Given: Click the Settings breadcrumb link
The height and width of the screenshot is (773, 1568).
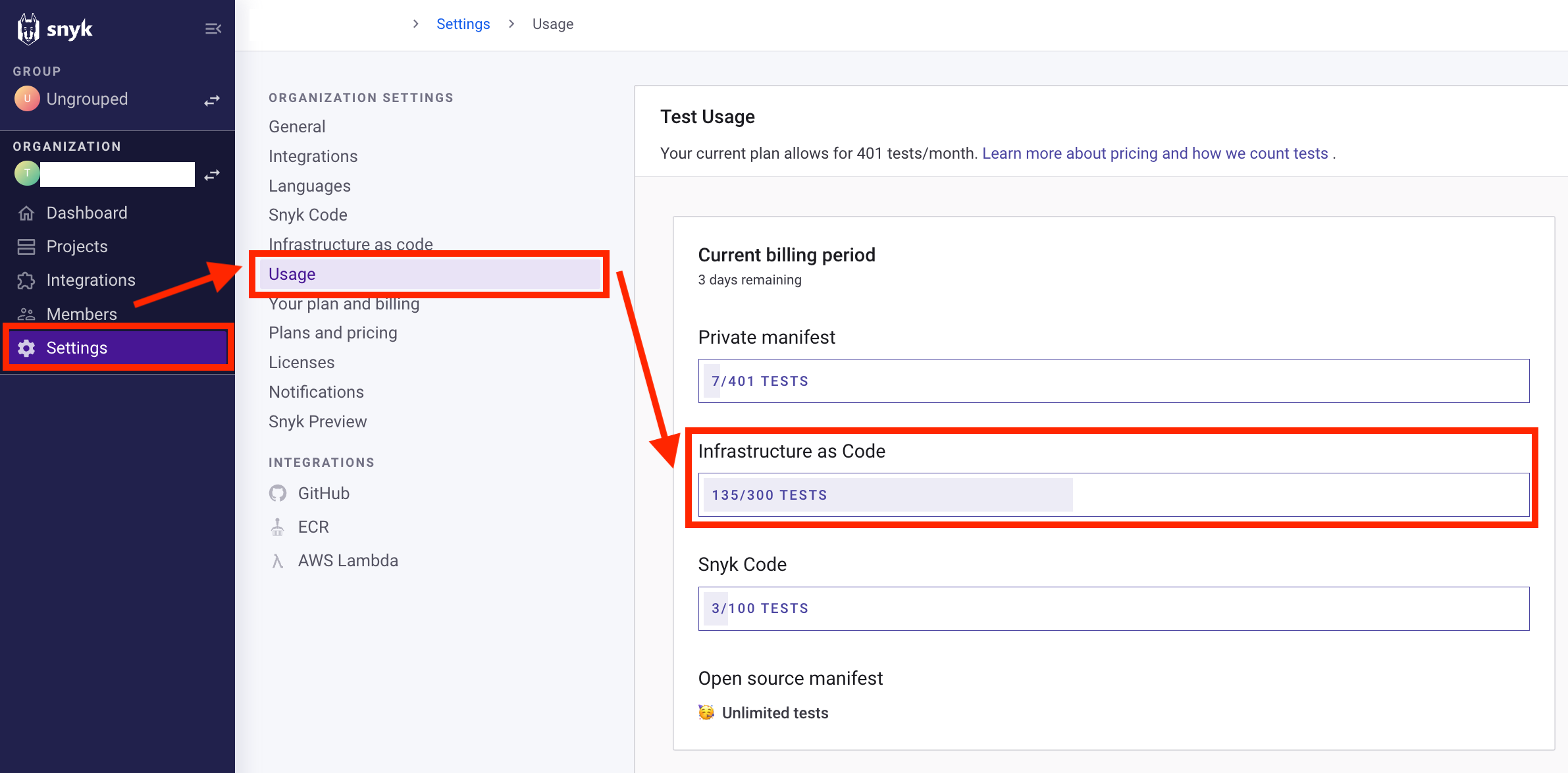Looking at the screenshot, I should pyautogui.click(x=463, y=24).
